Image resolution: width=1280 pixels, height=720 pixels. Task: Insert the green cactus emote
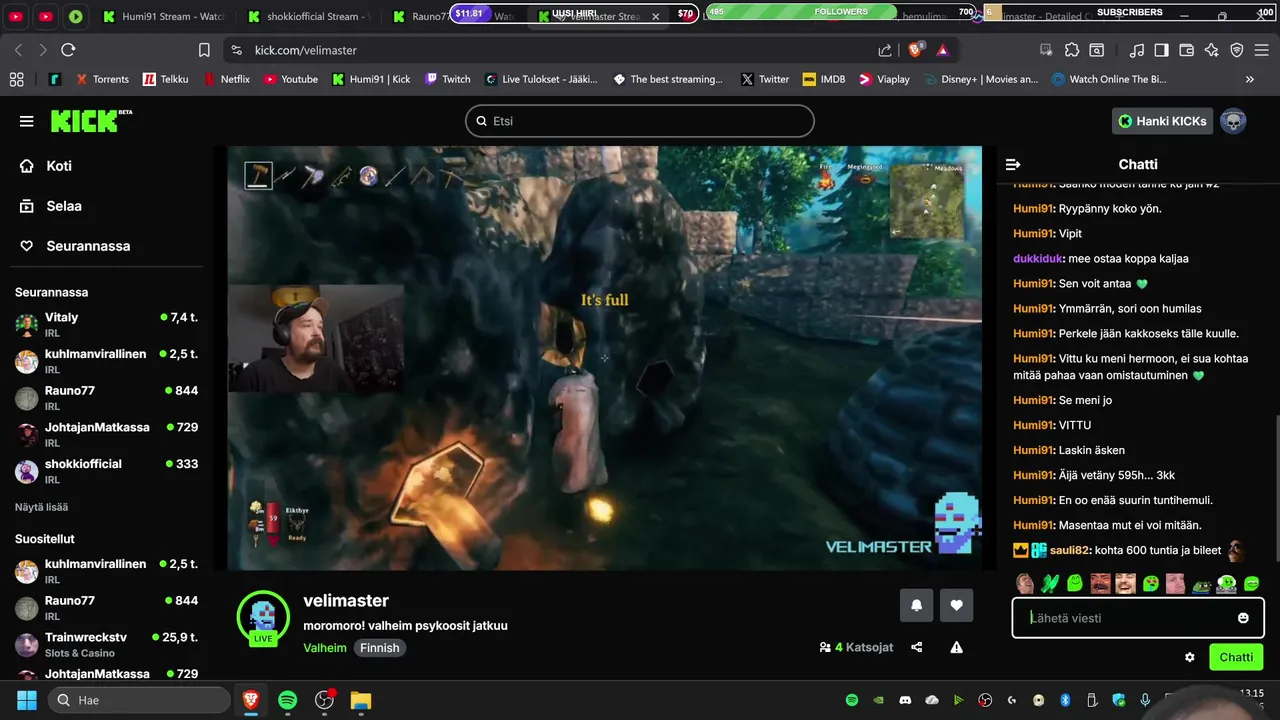point(1050,584)
